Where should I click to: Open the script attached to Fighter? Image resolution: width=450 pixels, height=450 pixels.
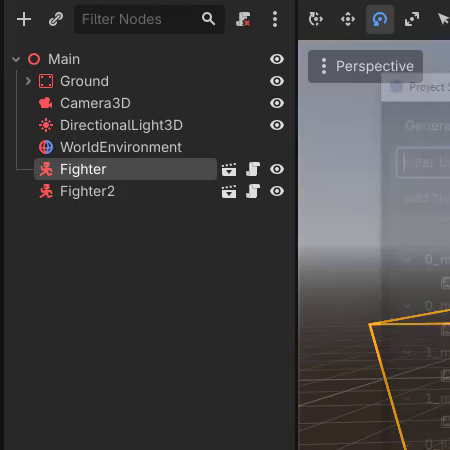pyautogui.click(x=253, y=169)
